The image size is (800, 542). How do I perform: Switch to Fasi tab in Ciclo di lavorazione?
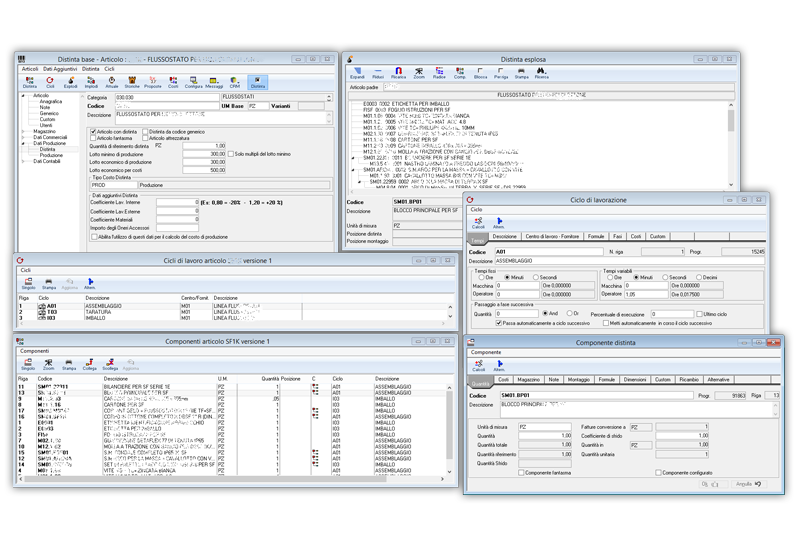tap(617, 236)
